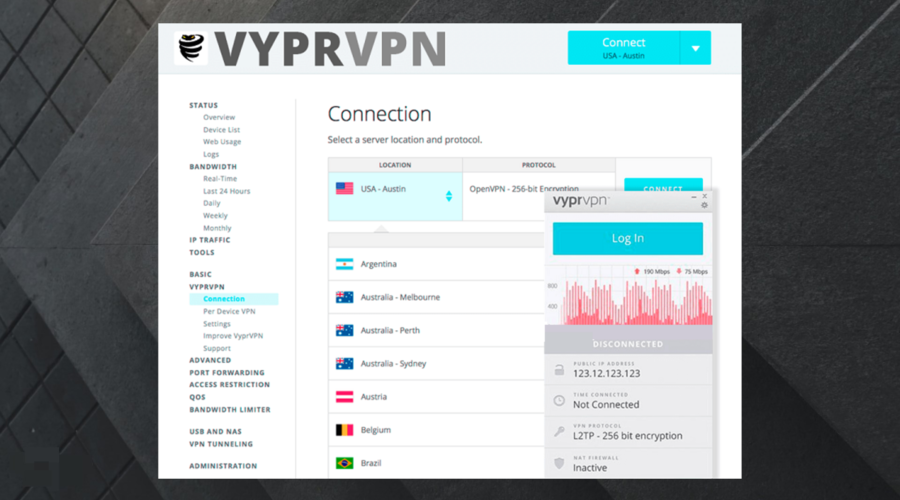Click the VyprVPN snake logo icon
The image size is (900, 500).
[190, 49]
